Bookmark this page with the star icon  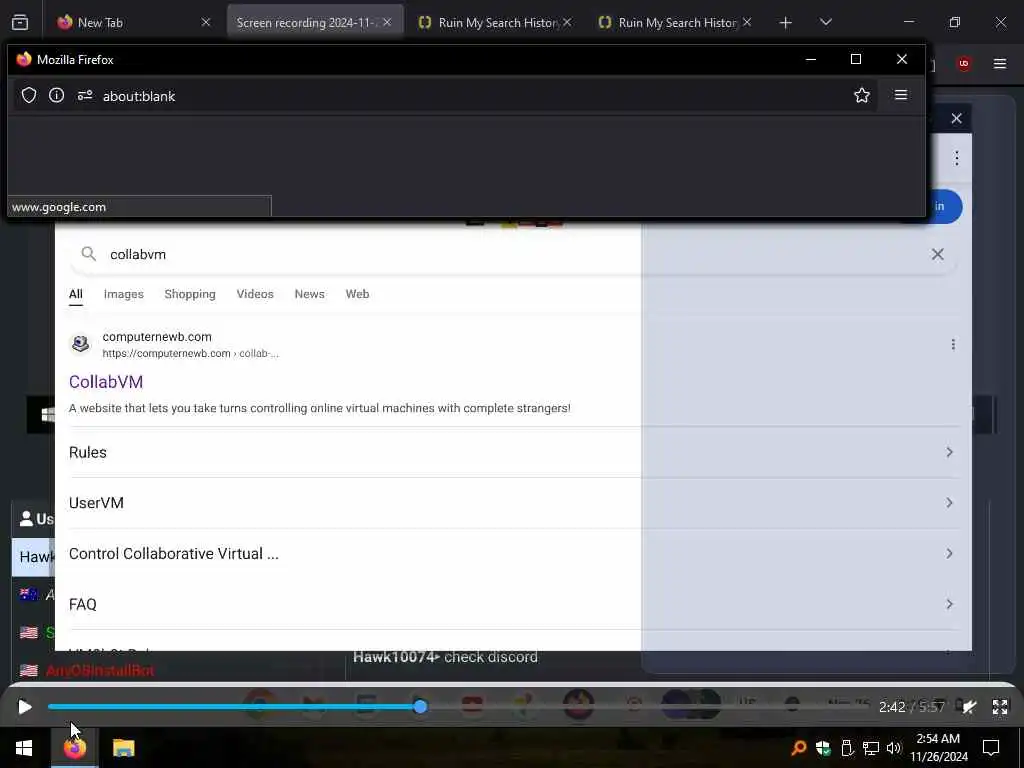coord(862,95)
